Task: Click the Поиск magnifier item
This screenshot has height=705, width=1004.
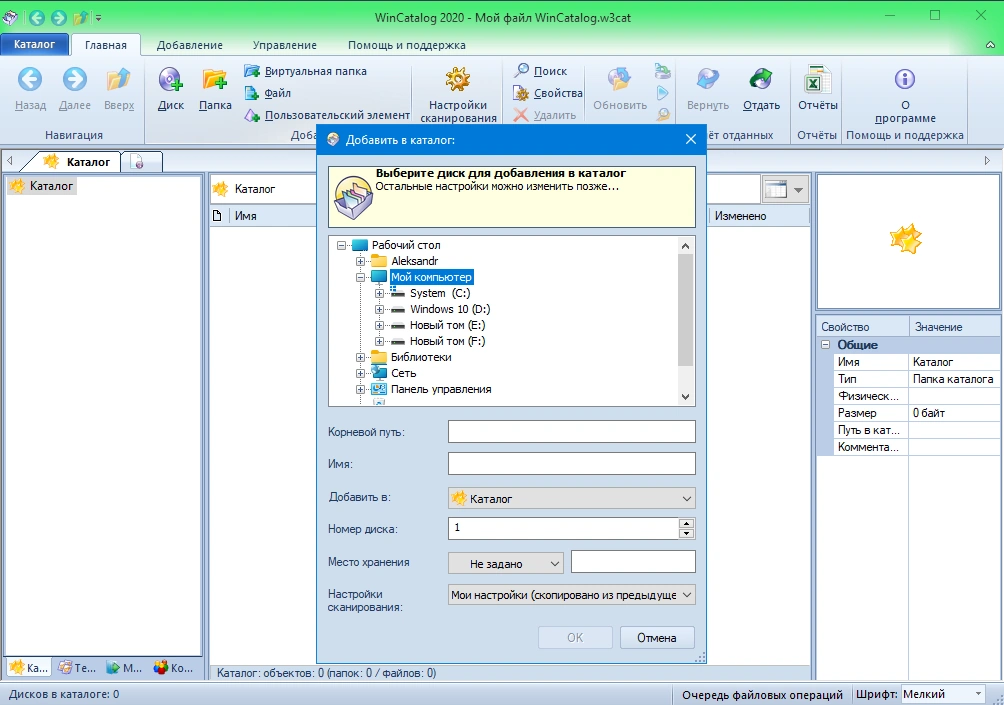Action: (541, 71)
